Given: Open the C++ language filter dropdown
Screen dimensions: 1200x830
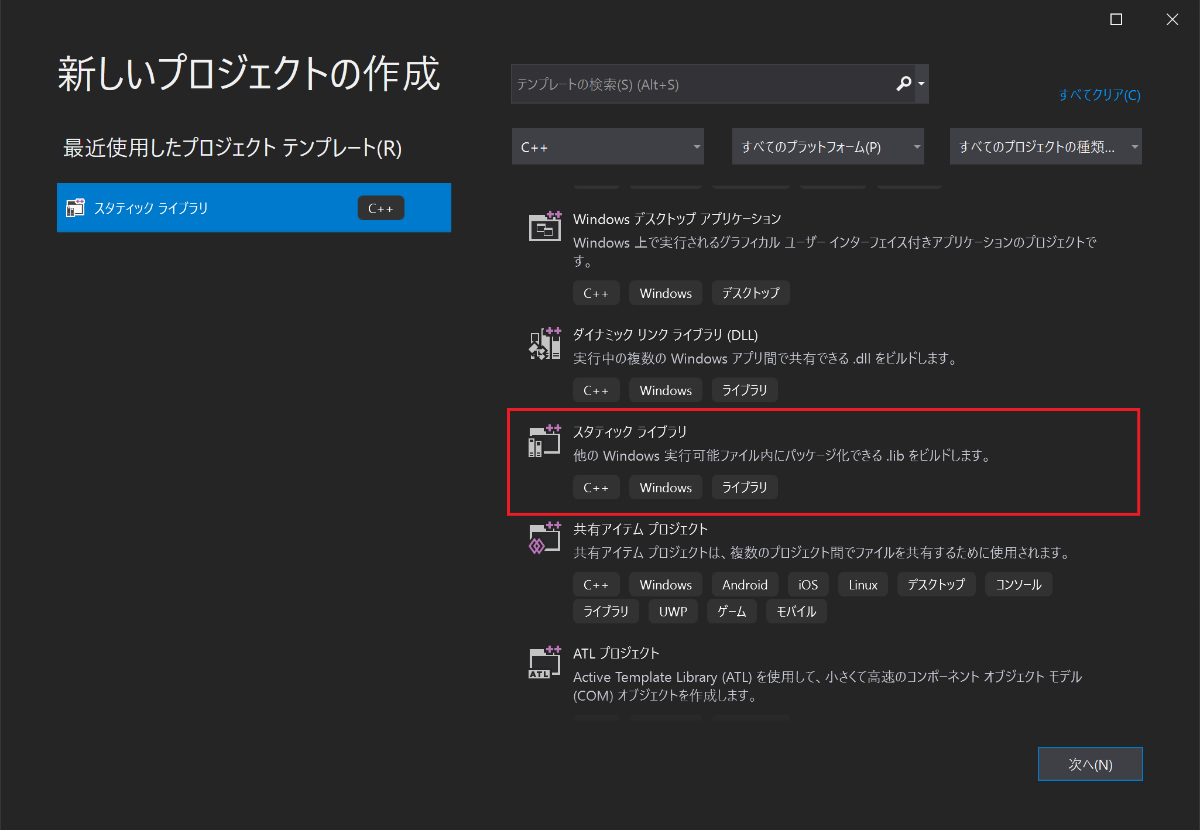Looking at the screenshot, I should pos(608,146).
